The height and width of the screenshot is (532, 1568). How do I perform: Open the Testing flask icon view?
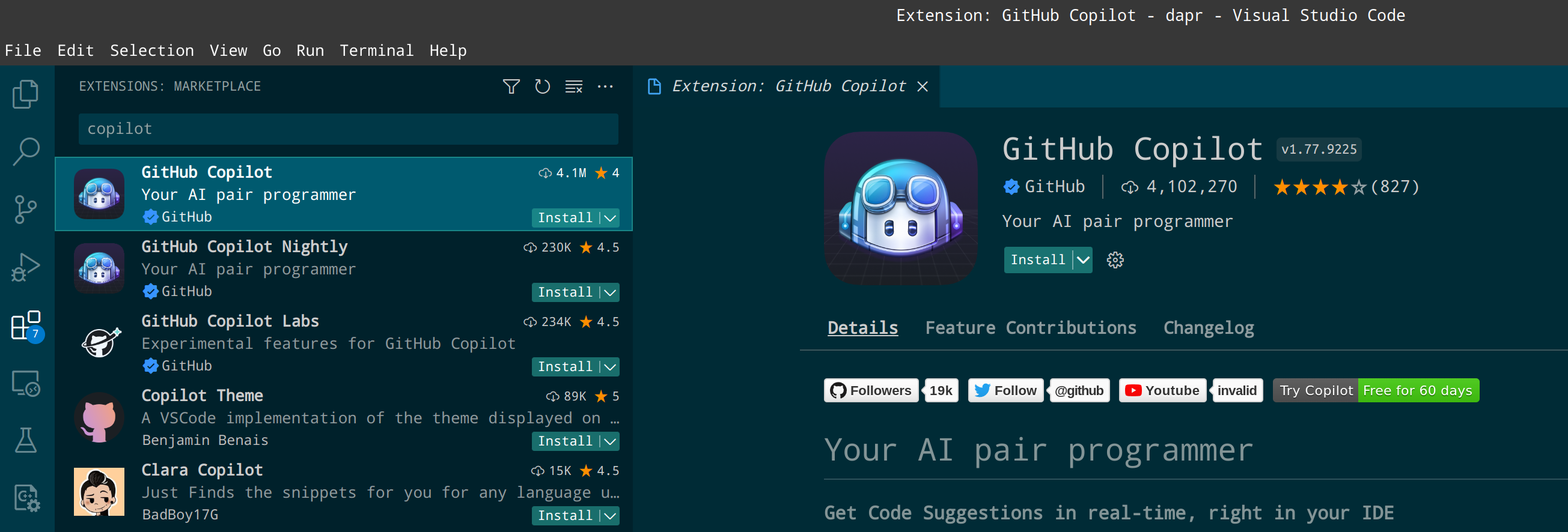26,440
